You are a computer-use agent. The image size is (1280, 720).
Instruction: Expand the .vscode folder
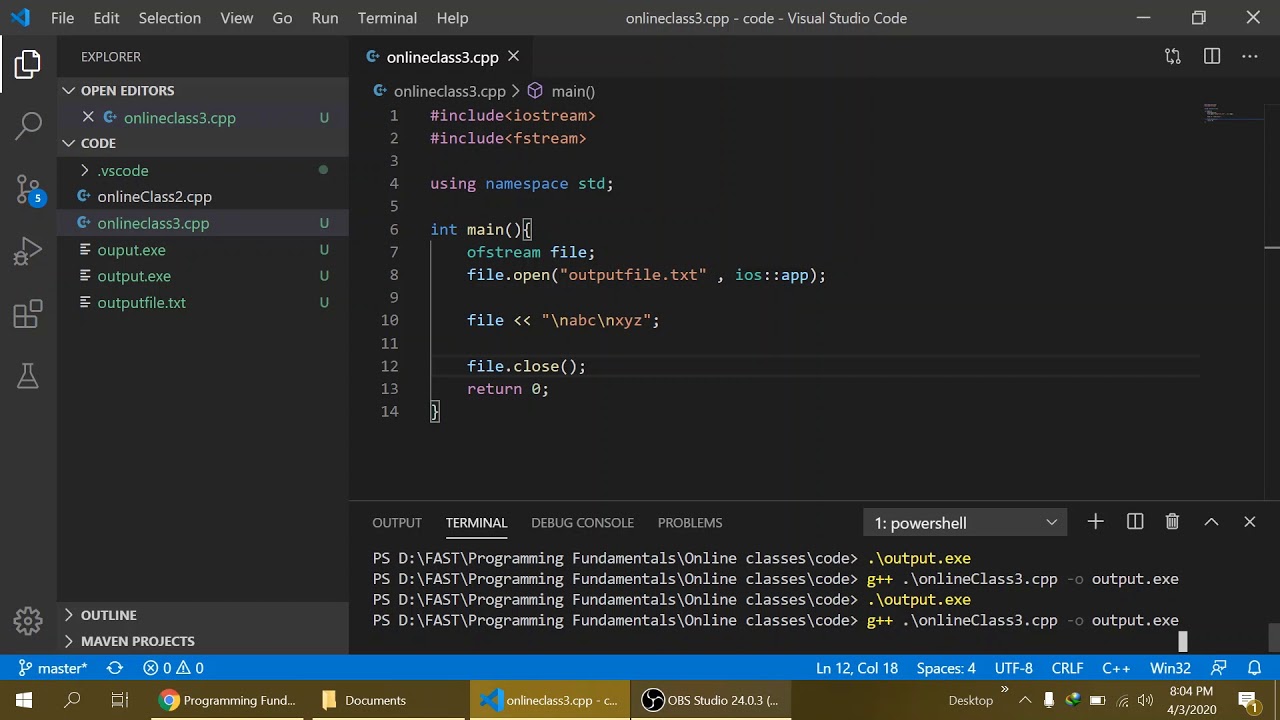pos(122,171)
